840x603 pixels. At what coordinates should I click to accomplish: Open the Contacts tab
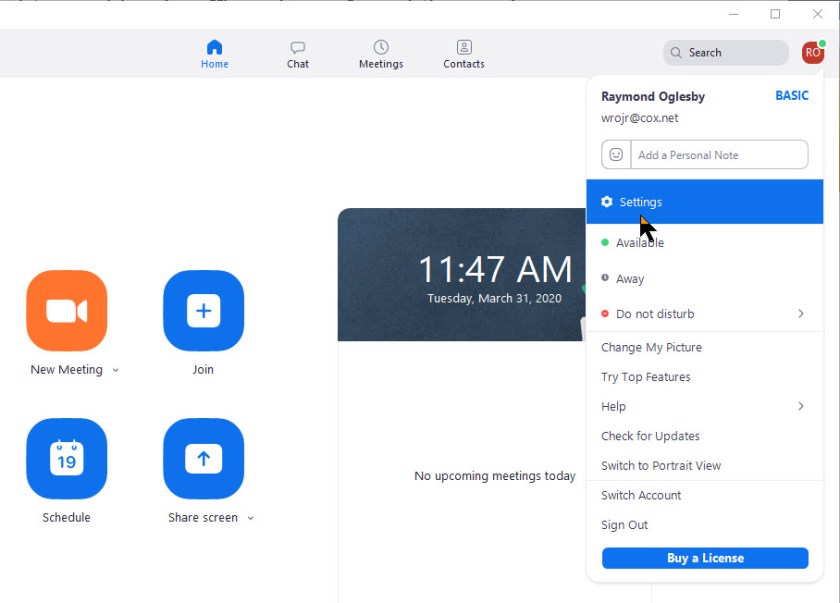coord(463,55)
